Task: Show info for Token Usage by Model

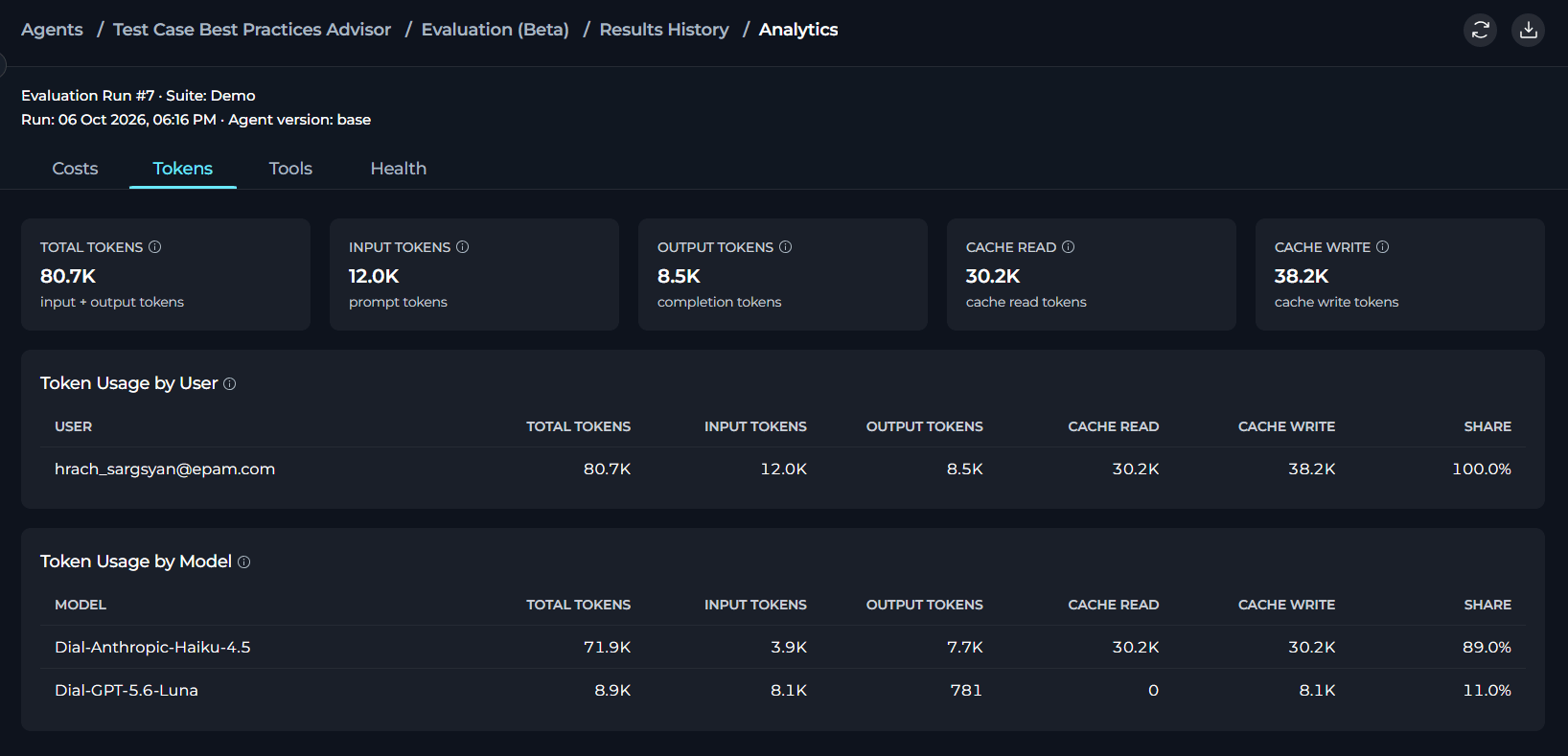Action: (243, 562)
